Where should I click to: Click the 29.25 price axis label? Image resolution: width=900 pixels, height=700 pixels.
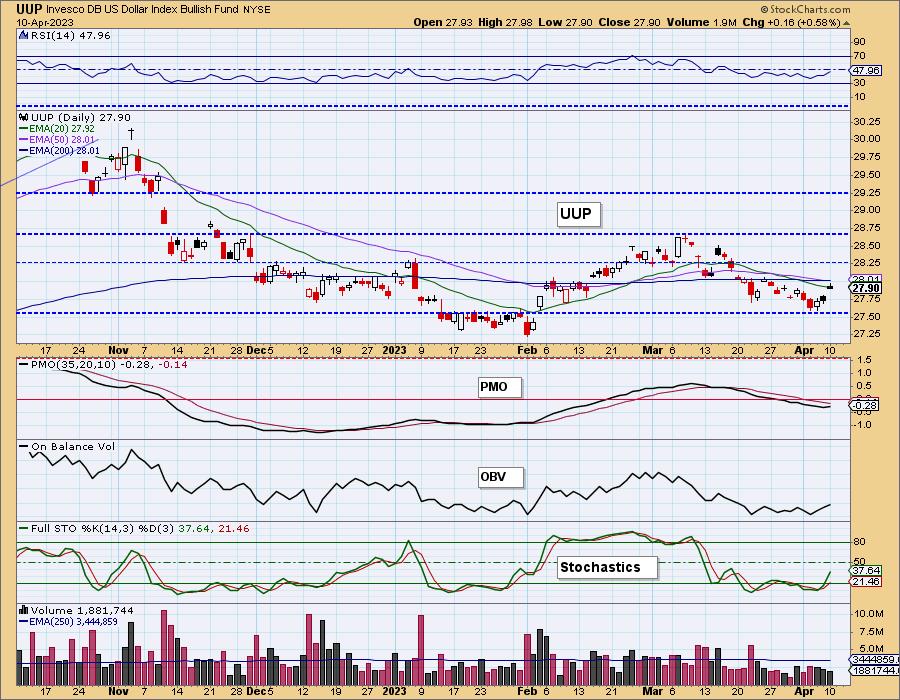click(867, 193)
